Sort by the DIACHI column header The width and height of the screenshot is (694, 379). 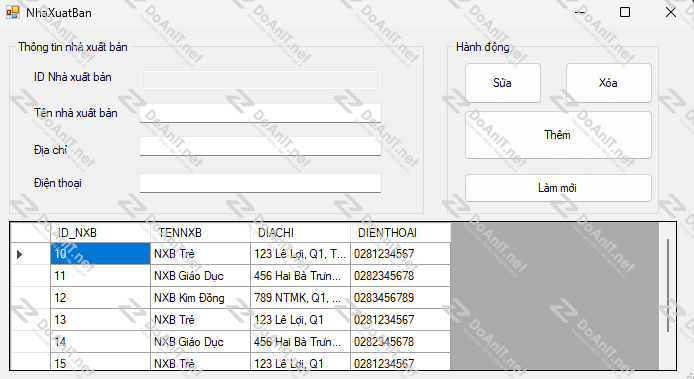click(x=301, y=232)
